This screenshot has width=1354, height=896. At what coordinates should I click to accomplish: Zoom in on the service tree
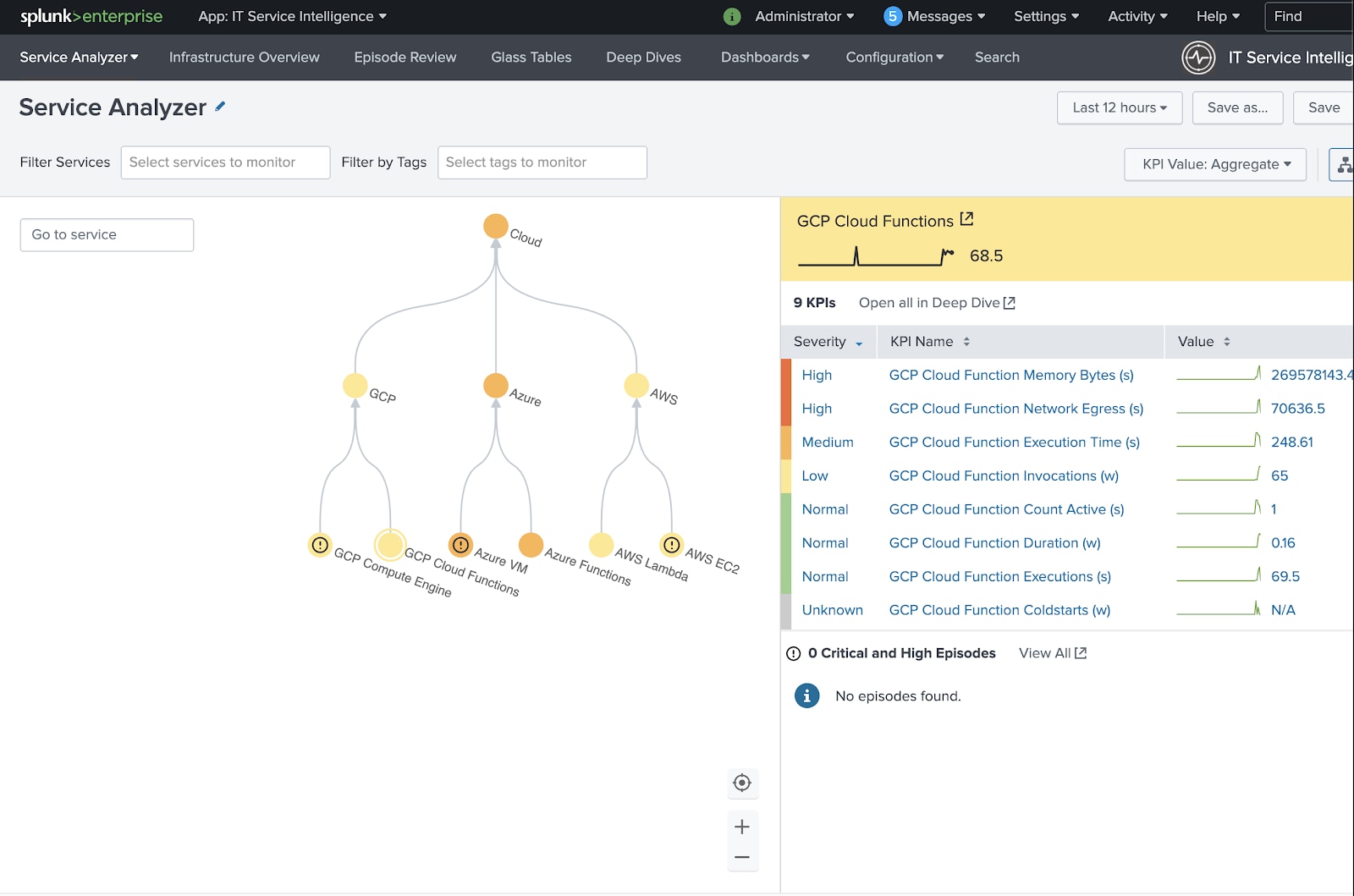742,827
